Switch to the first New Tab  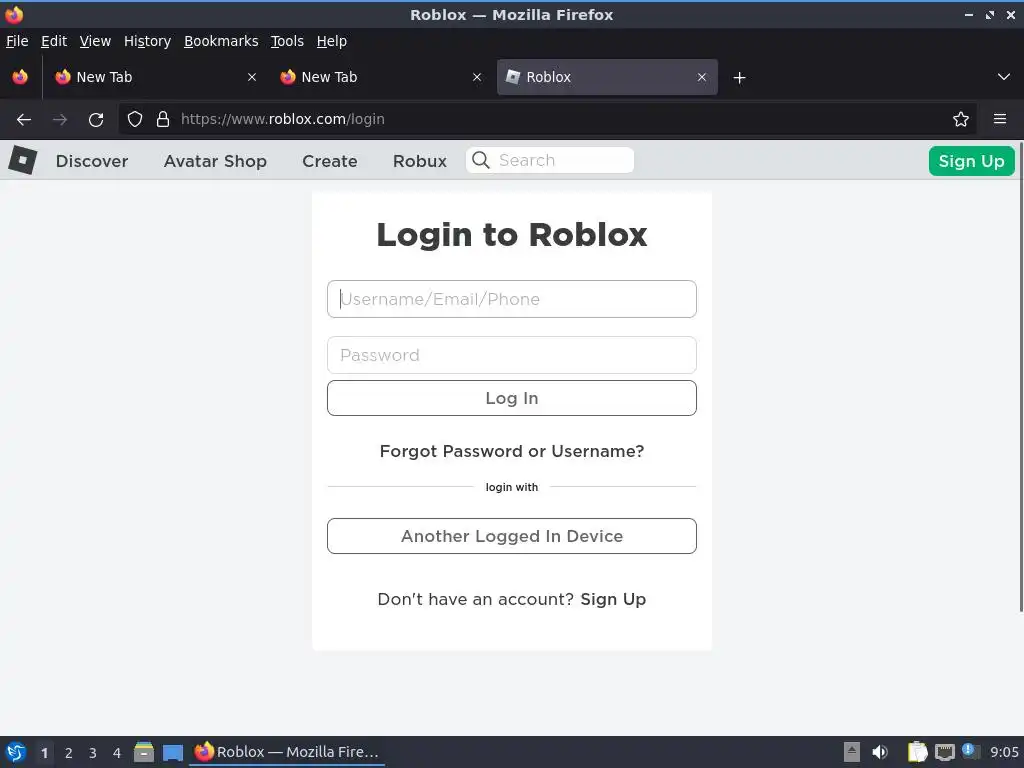[x=155, y=77]
